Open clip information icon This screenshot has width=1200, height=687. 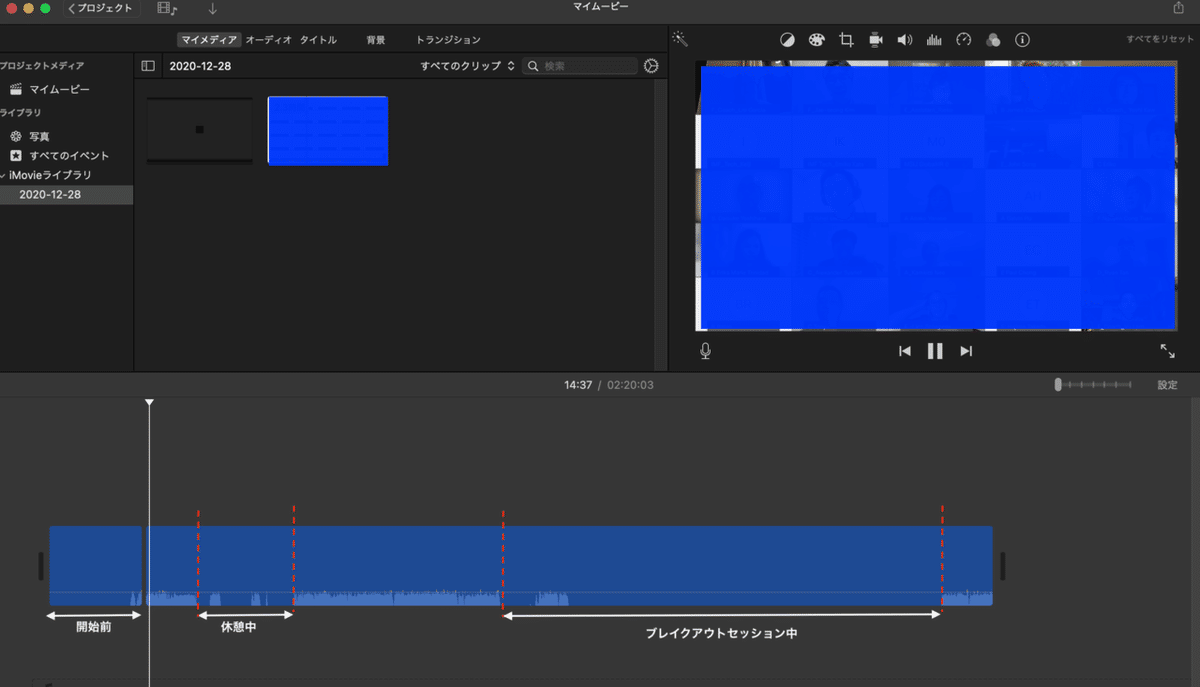pos(1022,40)
